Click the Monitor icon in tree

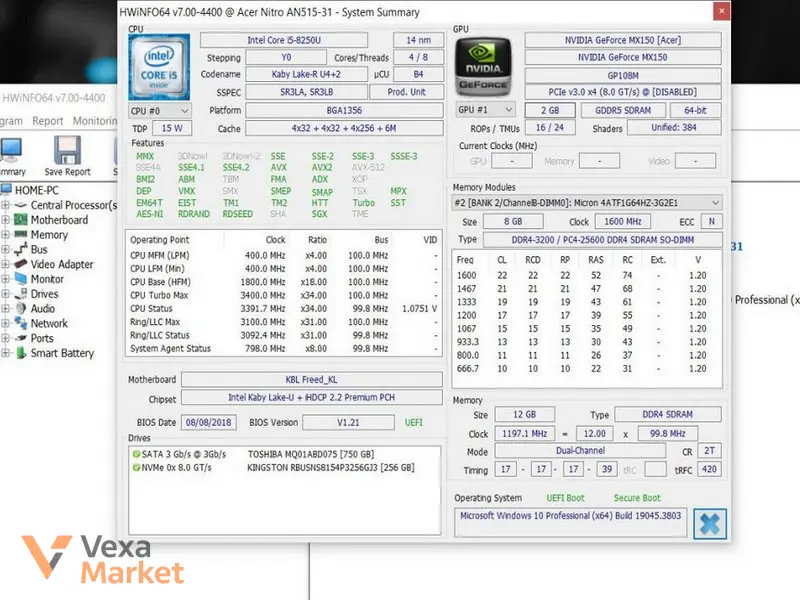pyautogui.click(x=20, y=279)
